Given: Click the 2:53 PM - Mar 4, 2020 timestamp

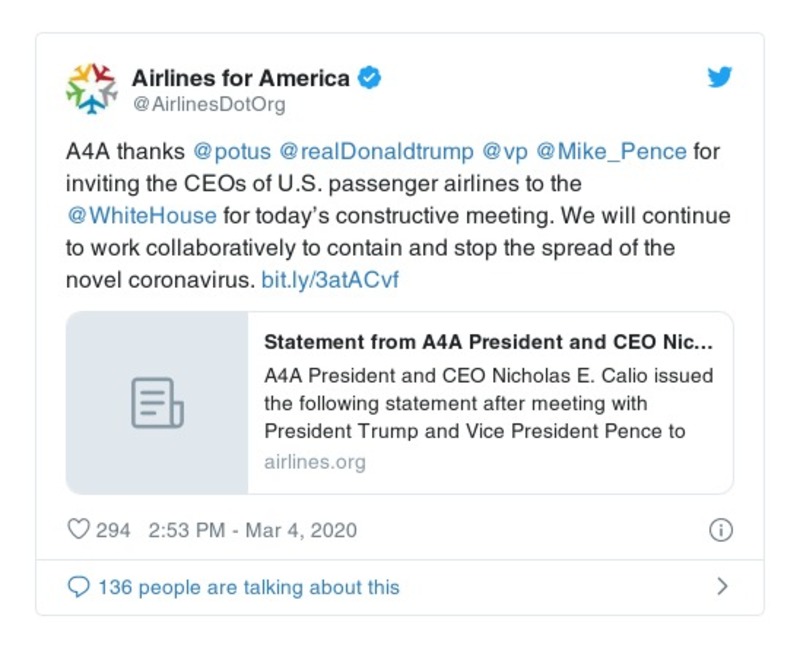Looking at the screenshot, I should pyautogui.click(x=252, y=530).
